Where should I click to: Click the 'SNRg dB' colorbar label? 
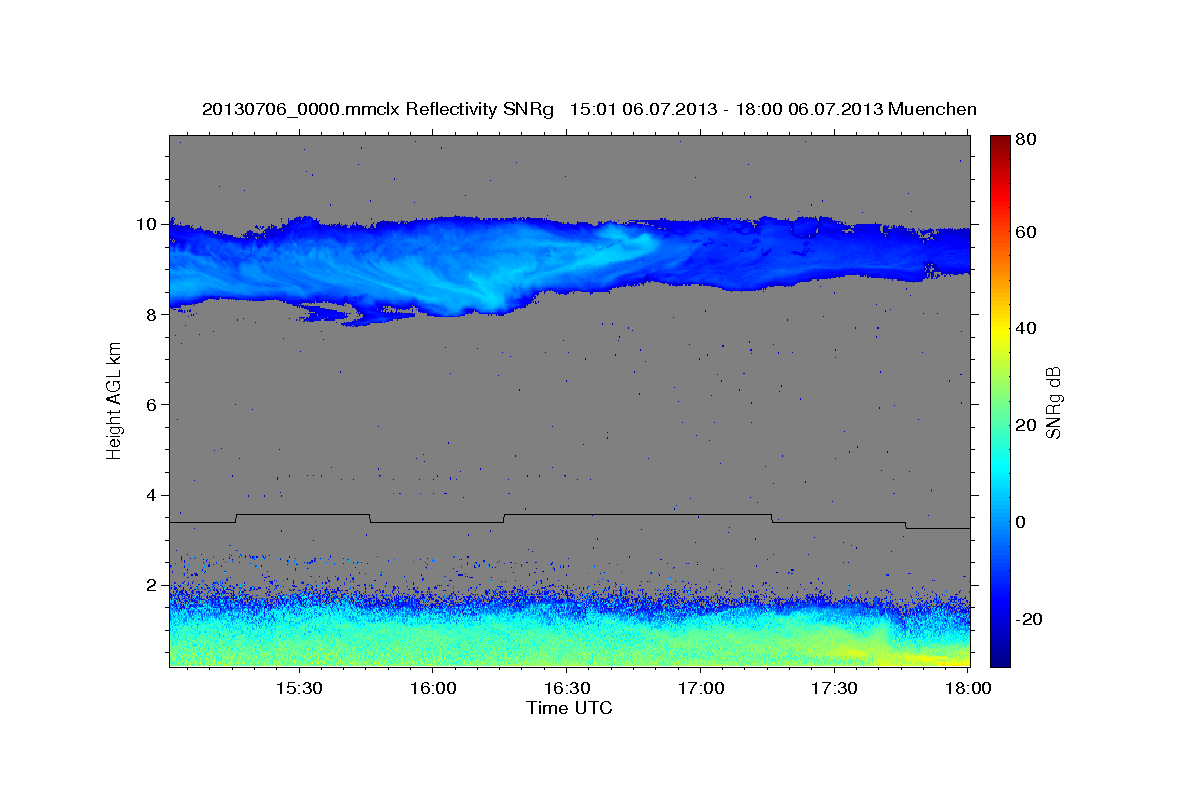(1053, 403)
